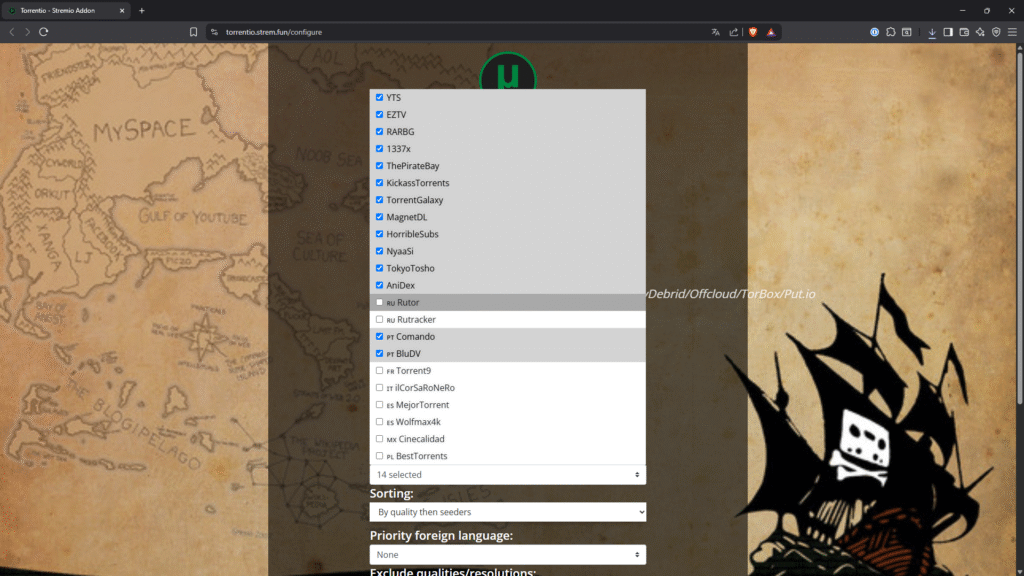This screenshot has height=576, width=1024.
Task: Open the Extensions puzzle icon
Action: [891, 32]
